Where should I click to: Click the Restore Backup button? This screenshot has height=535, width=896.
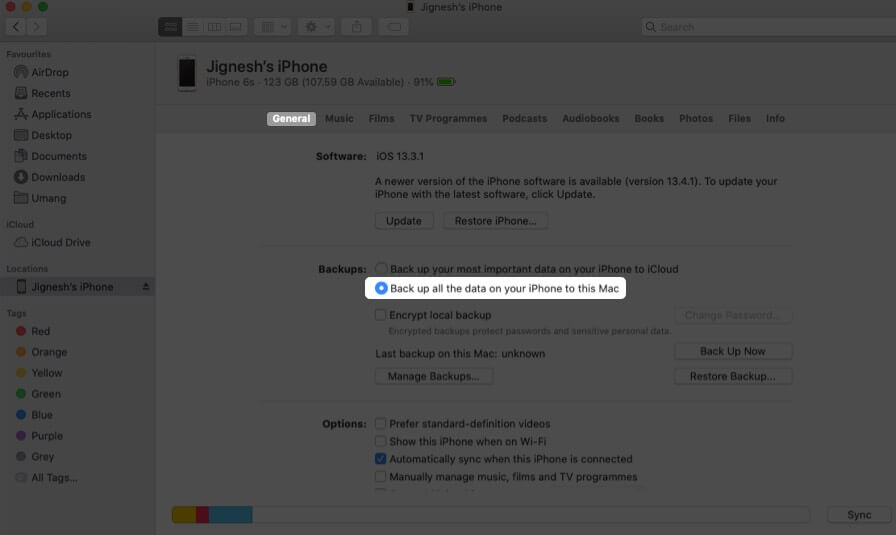(x=733, y=376)
